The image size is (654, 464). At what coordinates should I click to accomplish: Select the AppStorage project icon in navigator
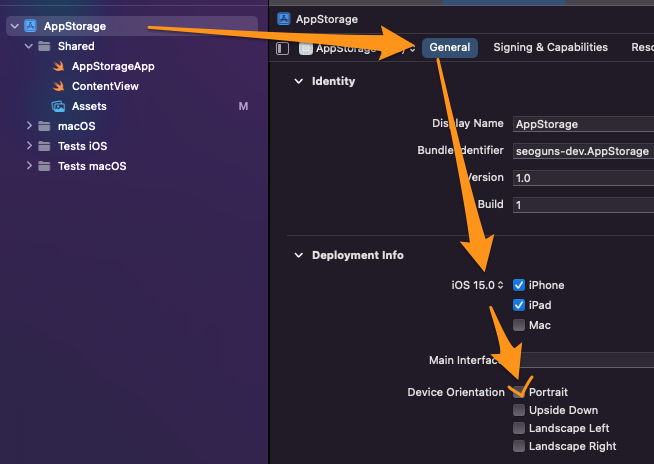(x=30, y=26)
